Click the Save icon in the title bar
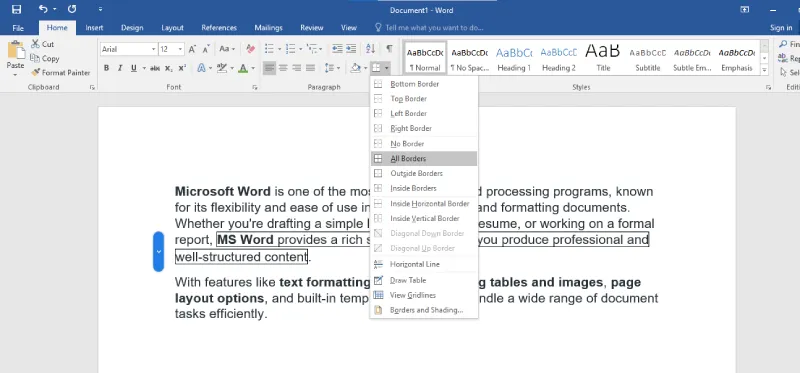 [x=16, y=9]
